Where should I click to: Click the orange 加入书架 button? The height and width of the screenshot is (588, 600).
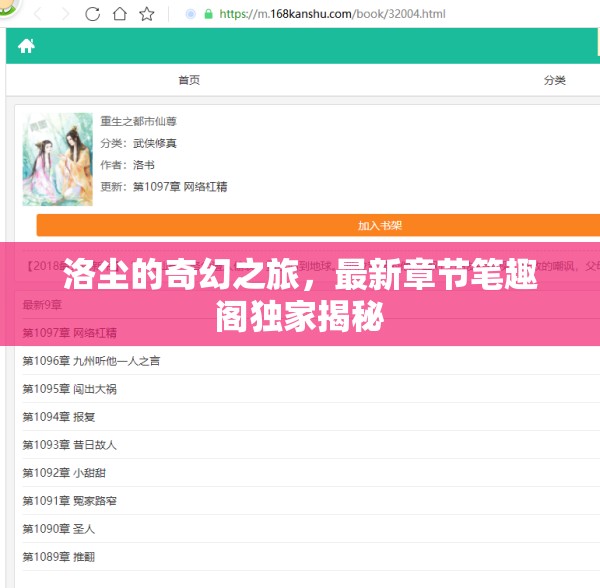point(318,225)
